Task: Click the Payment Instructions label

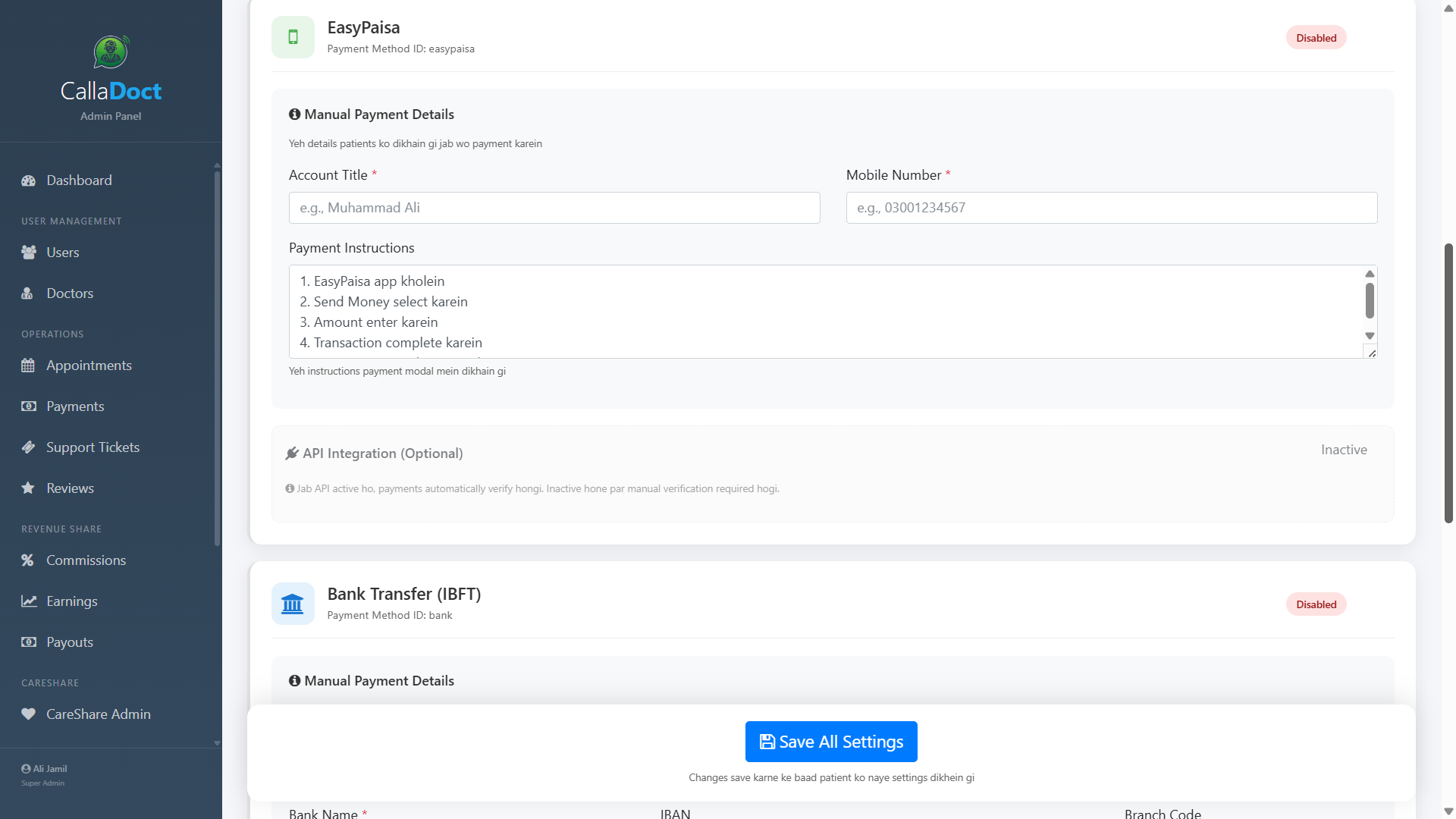Action: click(352, 248)
